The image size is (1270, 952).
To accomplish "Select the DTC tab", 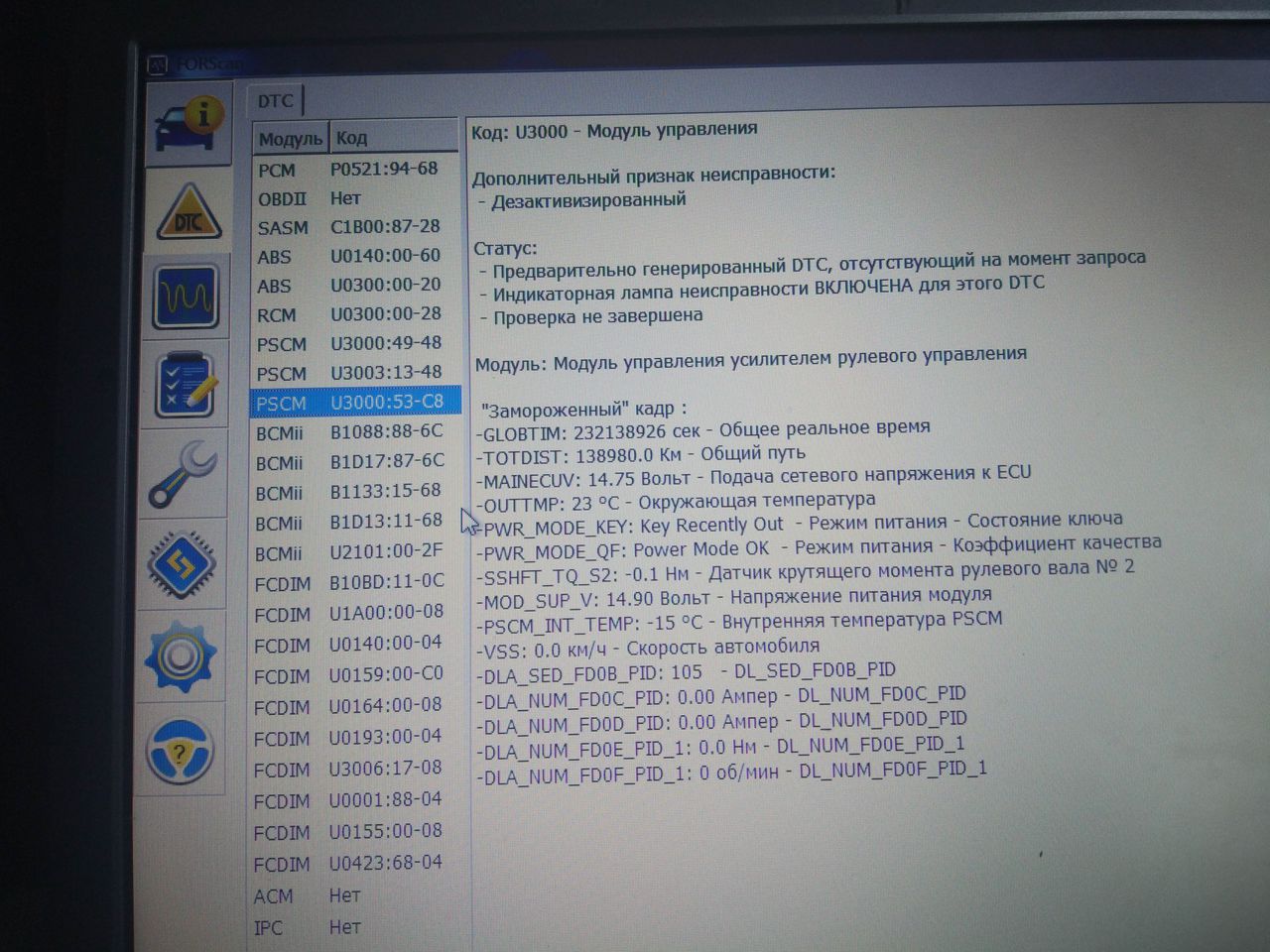I will pyautogui.click(x=275, y=101).
